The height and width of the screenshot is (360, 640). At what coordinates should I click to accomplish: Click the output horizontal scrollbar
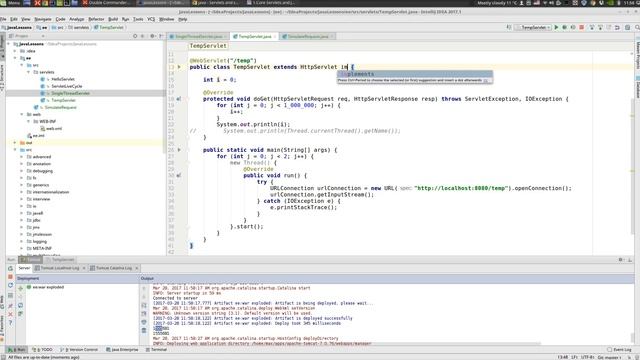[x=347, y=344]
